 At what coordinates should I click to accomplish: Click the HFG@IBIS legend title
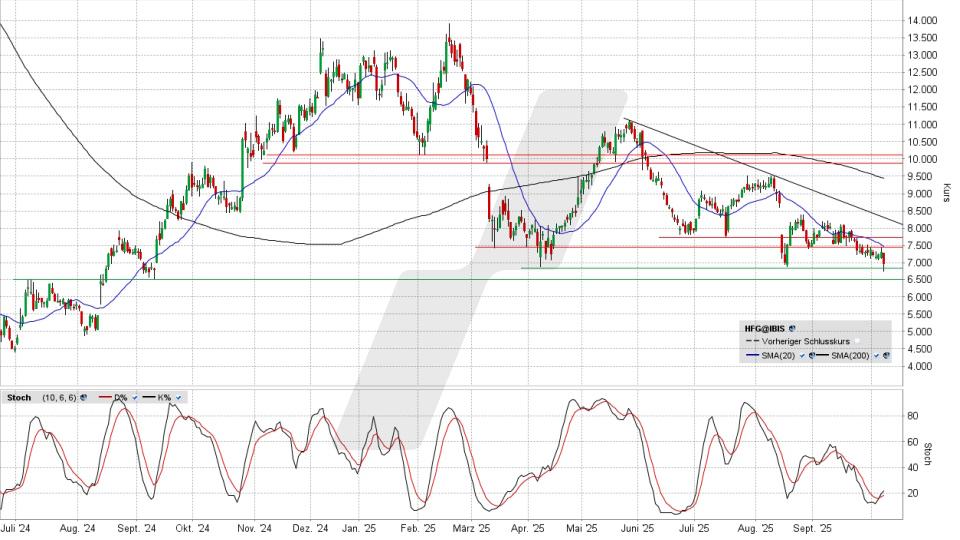(x=762, y=327)
